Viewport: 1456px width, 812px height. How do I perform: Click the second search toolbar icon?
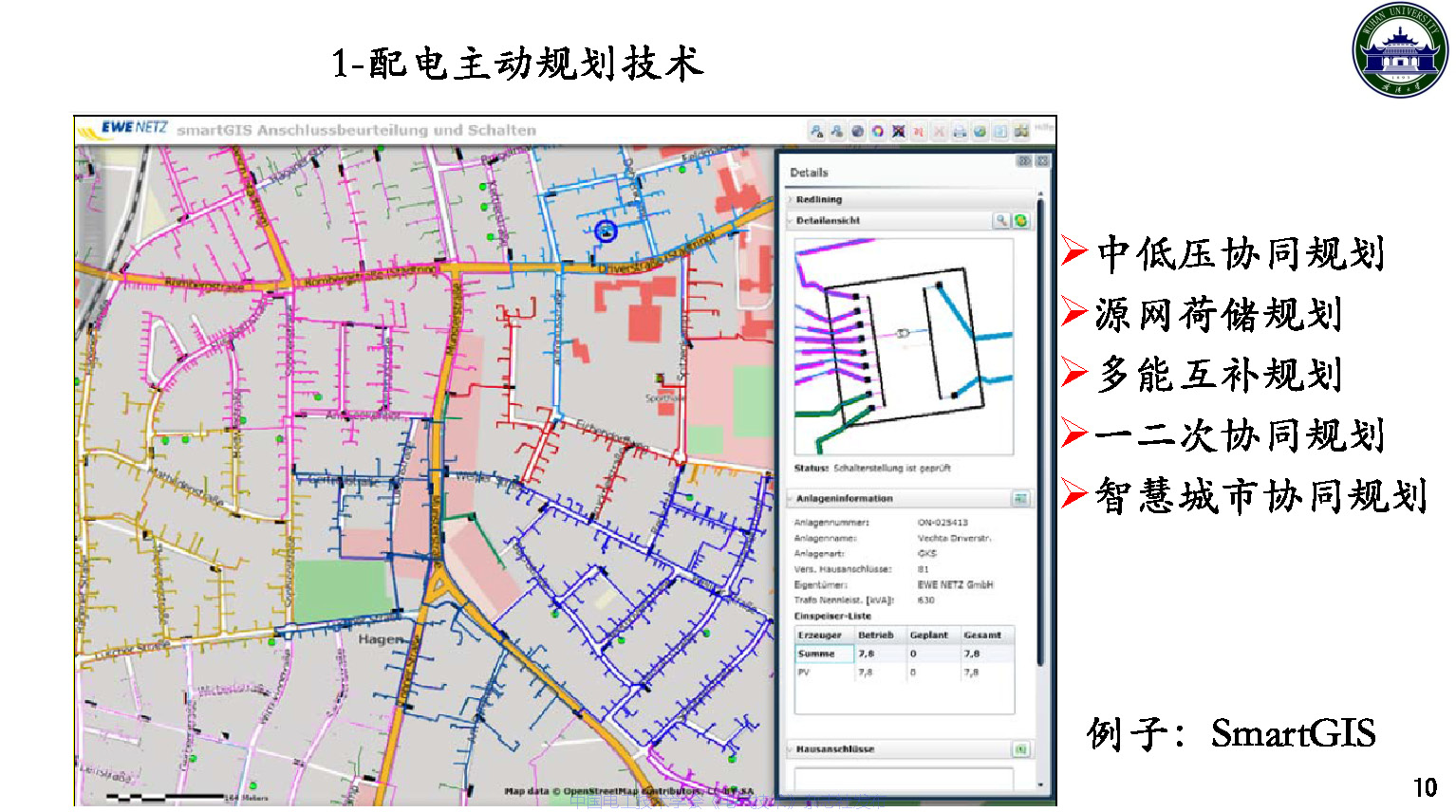click(836, 132)
